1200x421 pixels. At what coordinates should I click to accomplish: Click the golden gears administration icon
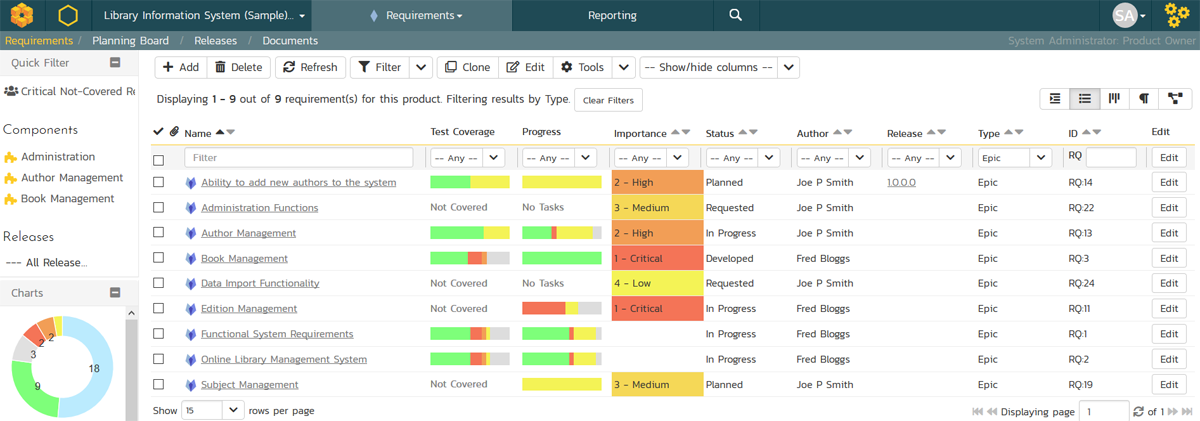coord(1177,16)
